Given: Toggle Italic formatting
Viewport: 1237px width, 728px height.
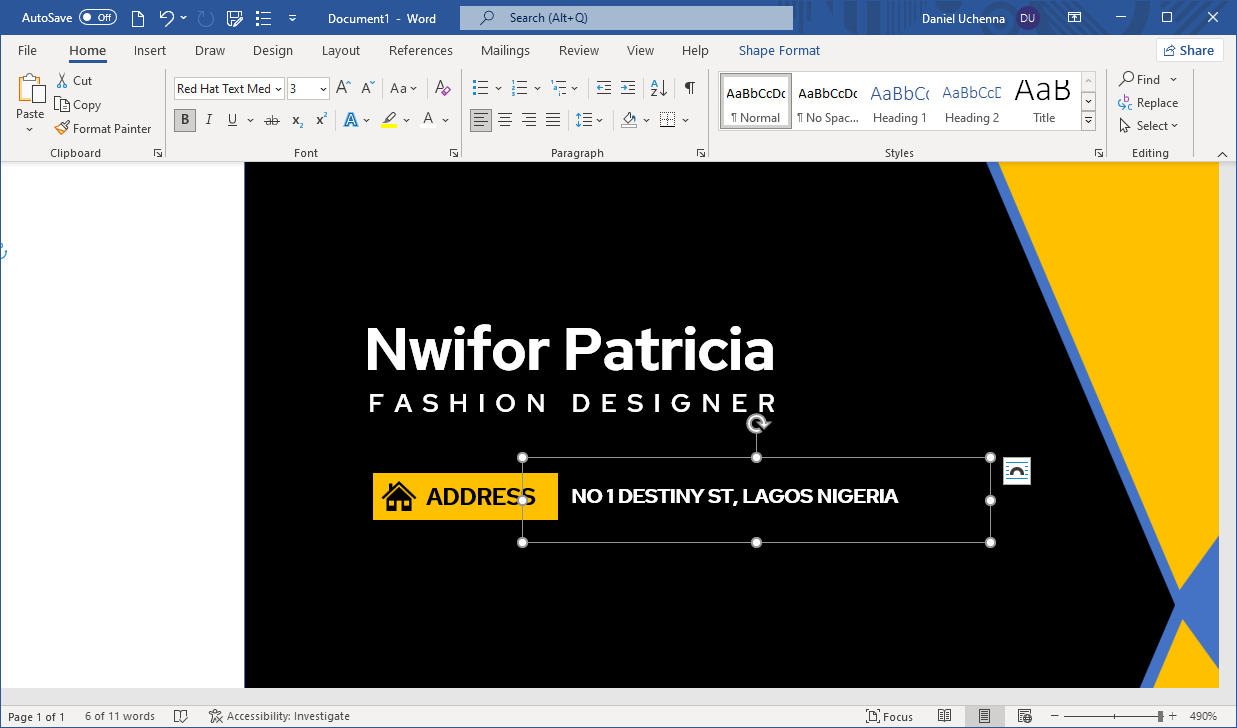Looking at the screenshot, I should coord(209,120).
